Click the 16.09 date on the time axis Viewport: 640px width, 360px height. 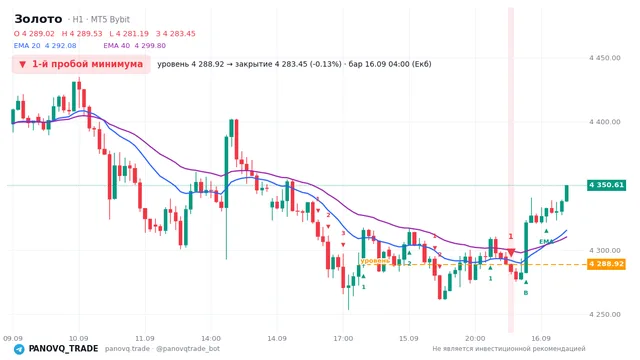(541, 338)
